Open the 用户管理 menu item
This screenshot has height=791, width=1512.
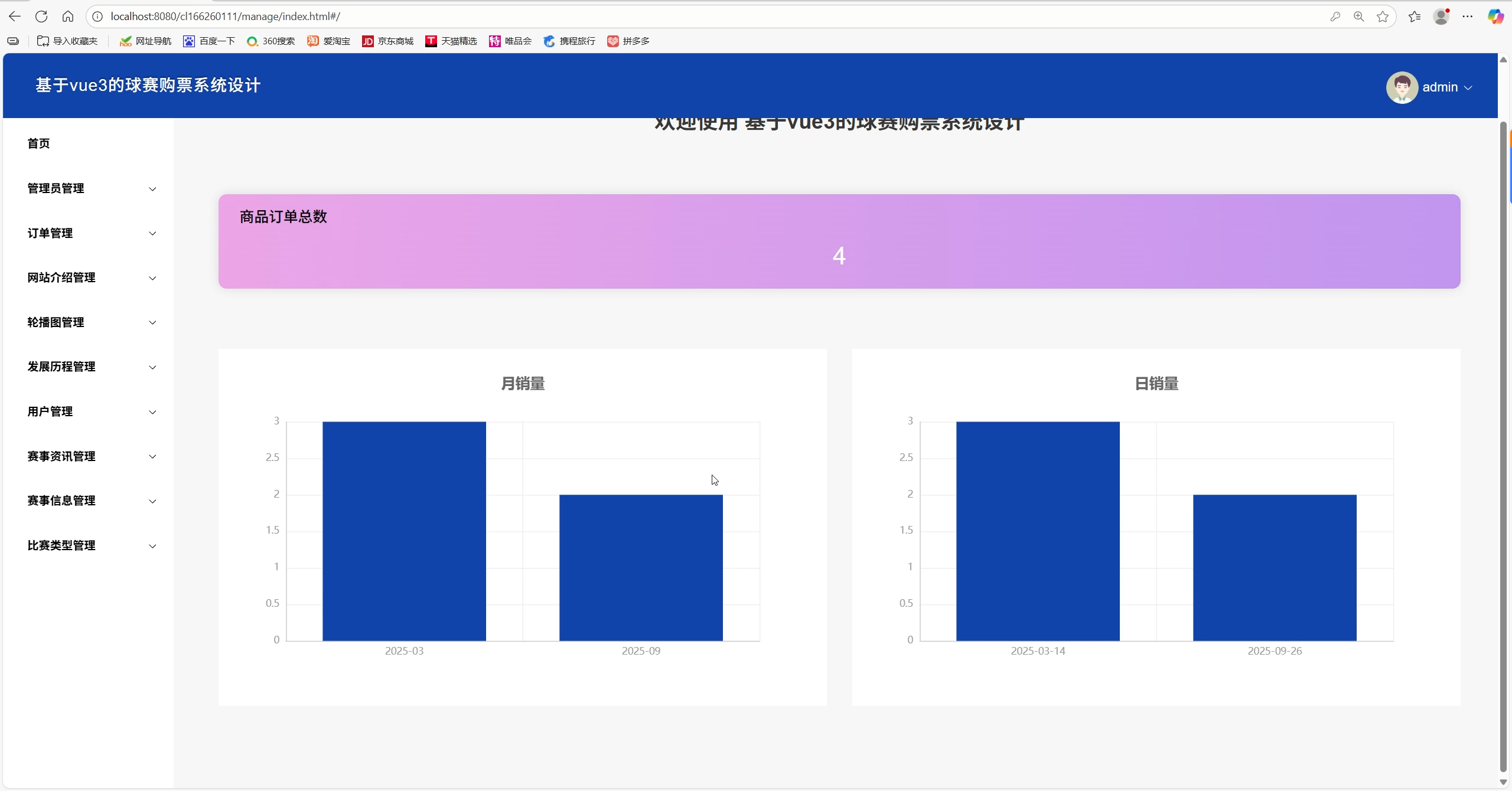pos(50,411)
